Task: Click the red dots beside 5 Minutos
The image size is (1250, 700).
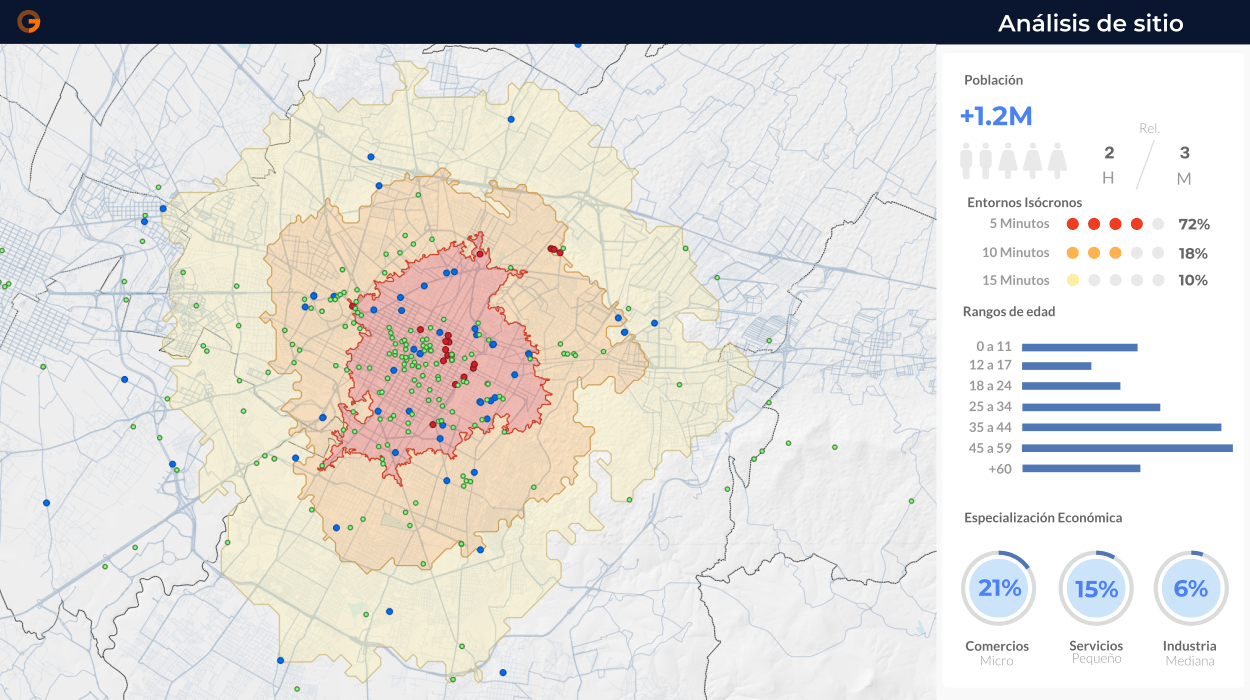Action: pos(1105,224)
